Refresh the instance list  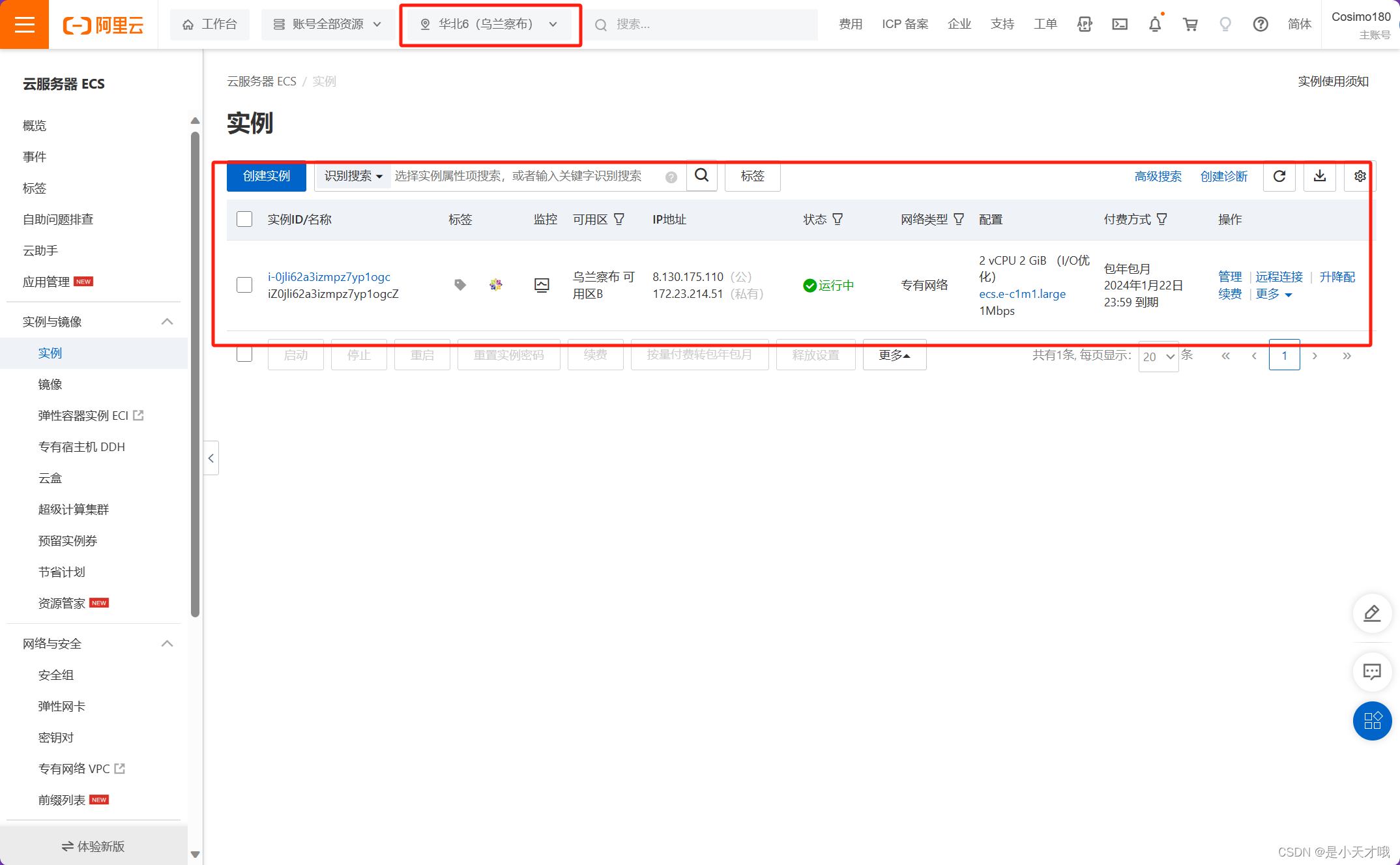click(x=1279, y=176)
